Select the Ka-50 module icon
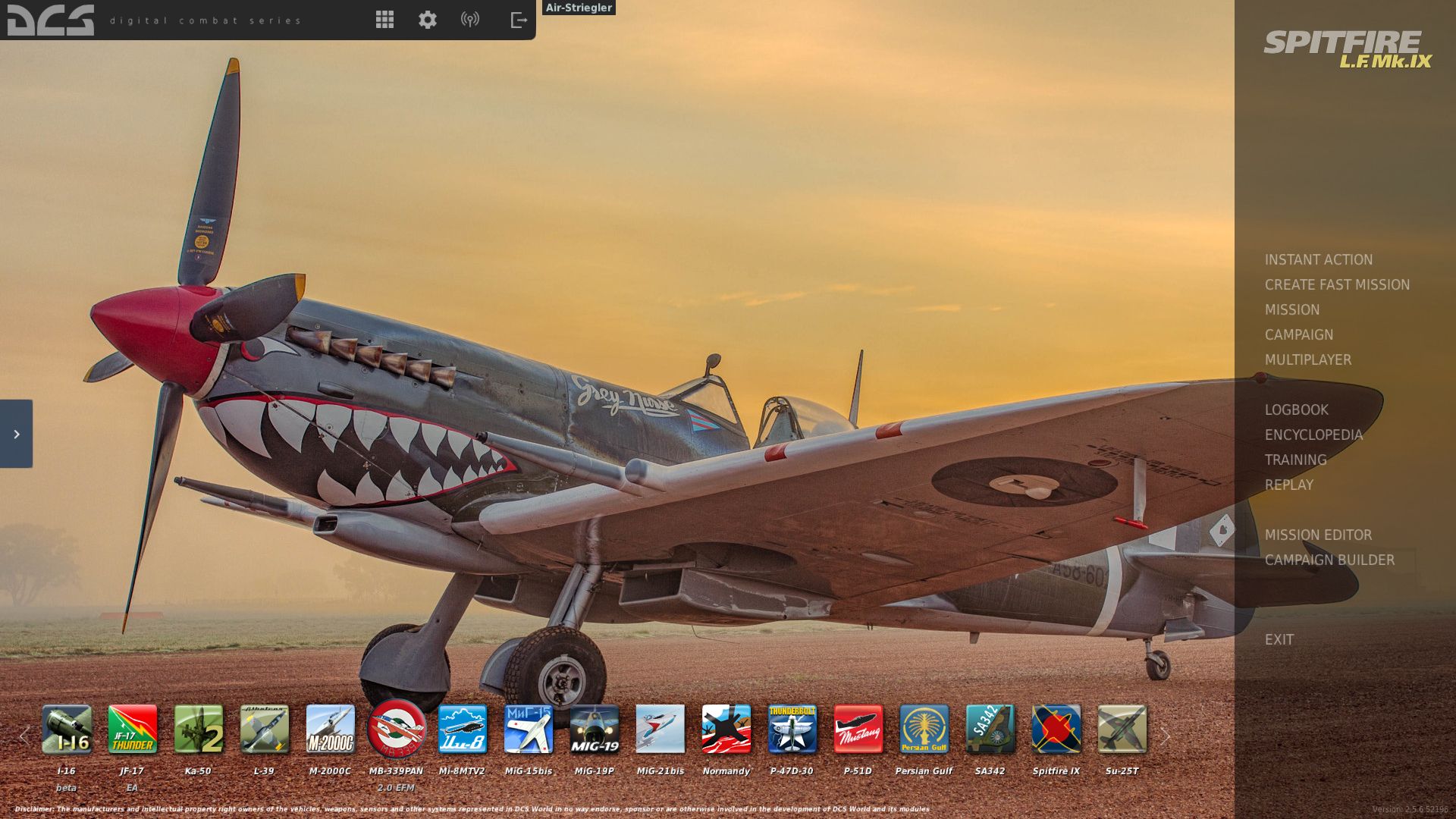Viewport: 1456px width, 819px height. 199,729
